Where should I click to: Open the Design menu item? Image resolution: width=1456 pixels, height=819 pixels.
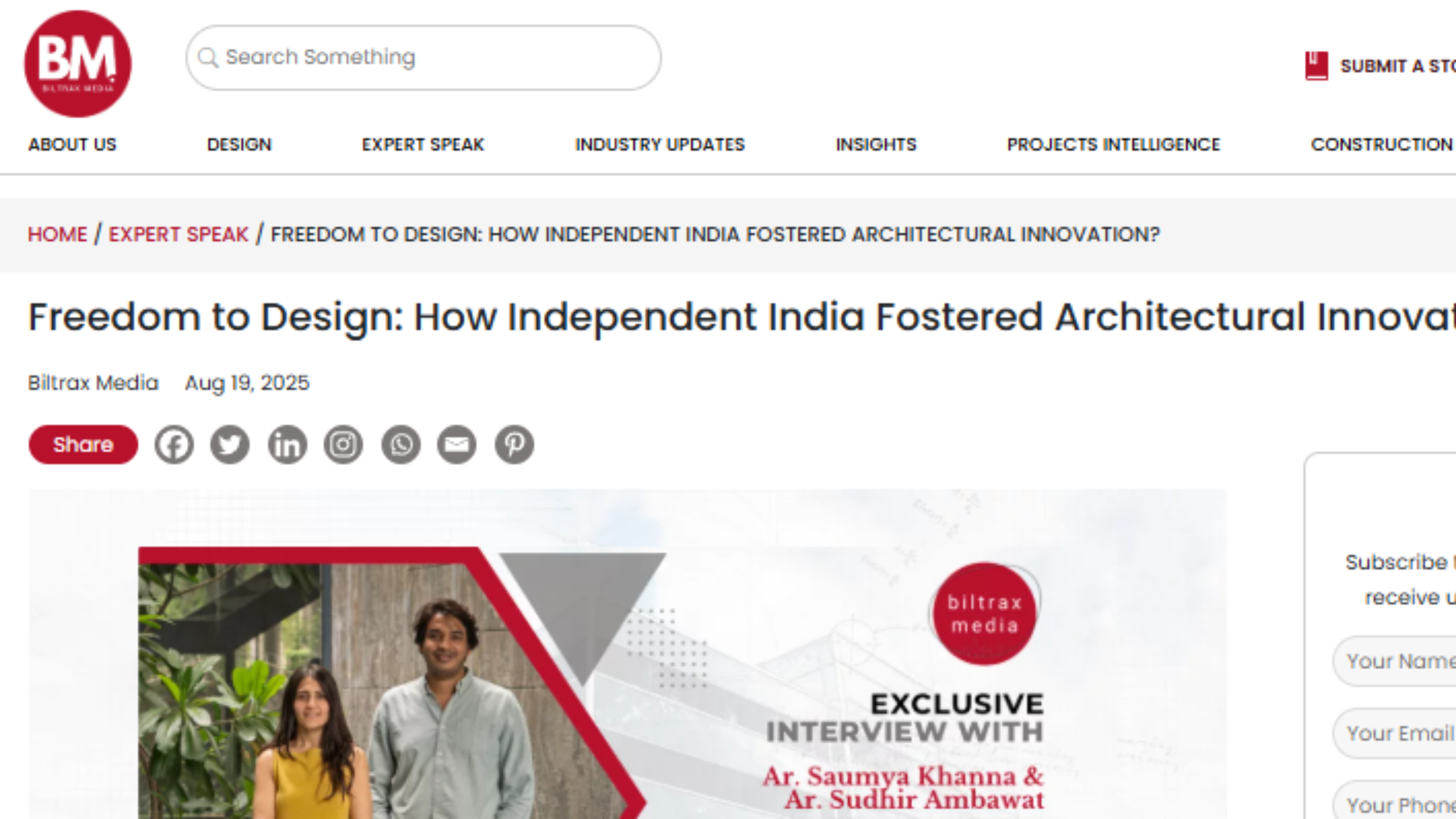239,144
